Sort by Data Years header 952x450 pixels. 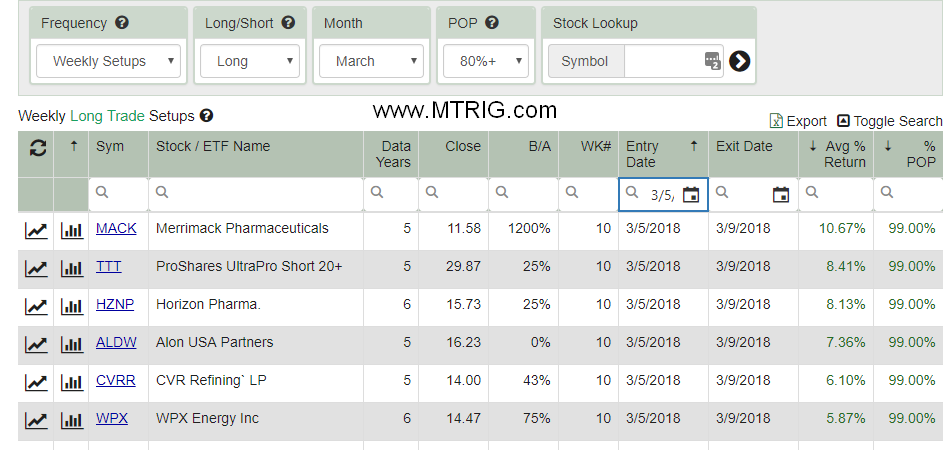391,154
